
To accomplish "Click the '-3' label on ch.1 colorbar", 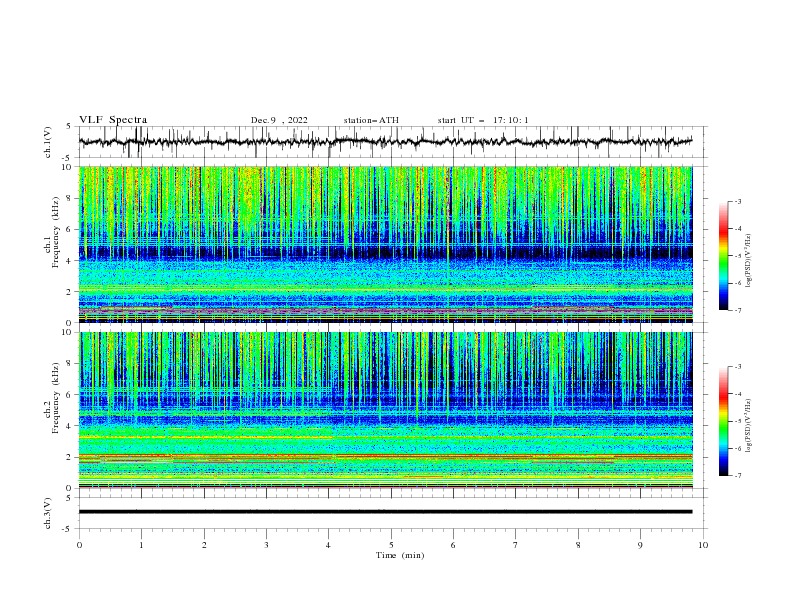I will coord(737,201).
